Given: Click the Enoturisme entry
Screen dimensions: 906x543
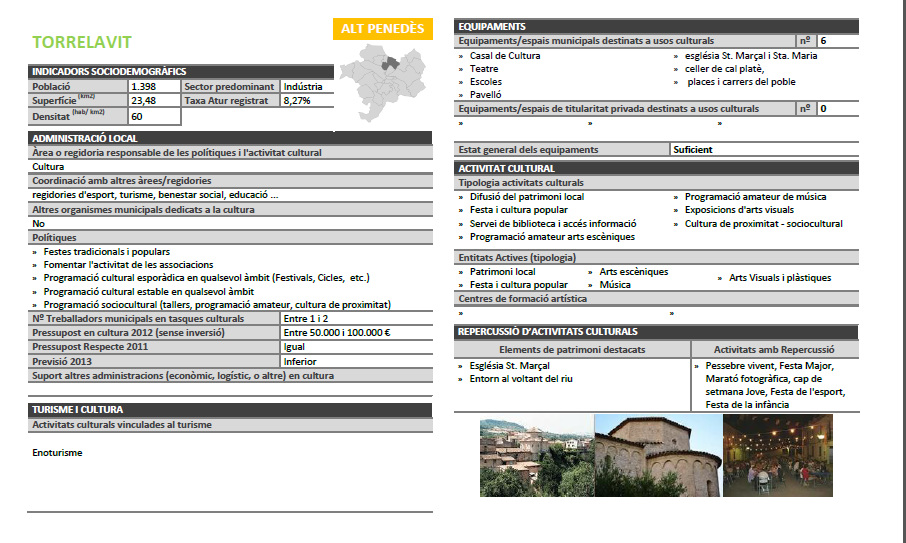Looking at the screenshot, I should click(57, 453).
